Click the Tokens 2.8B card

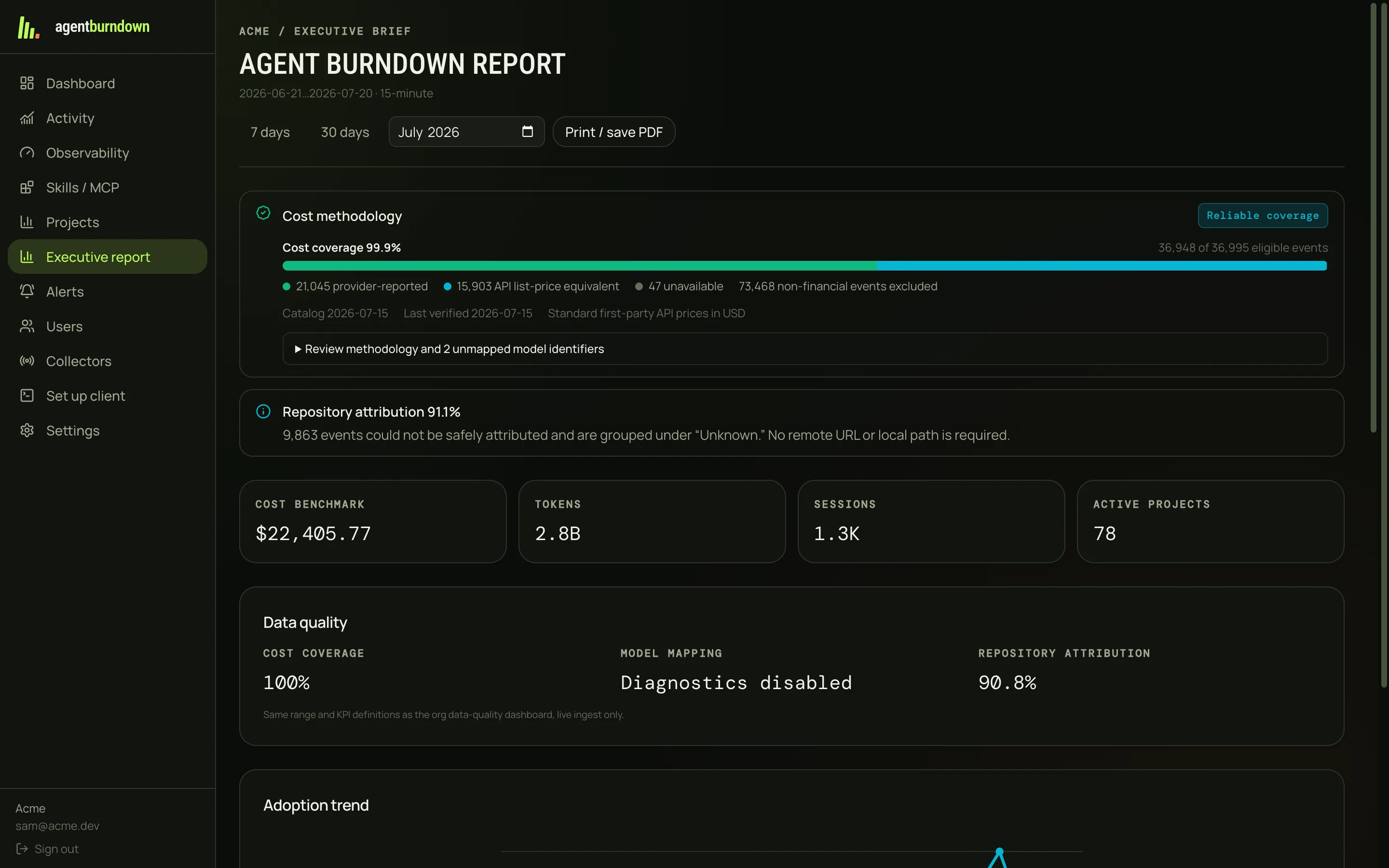point(652,521)
